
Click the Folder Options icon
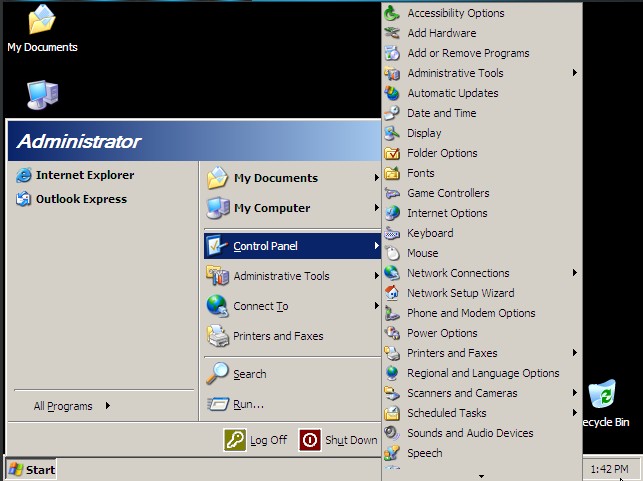click(392, 153)
